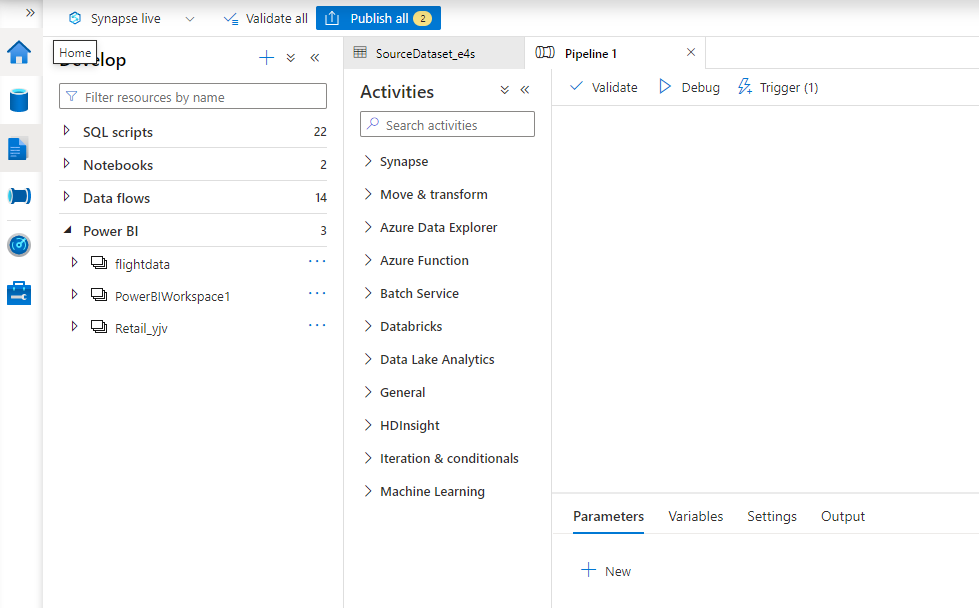This screenshot has height=608, width=979.
Task: Expand Retail_yjv node
Action: coord(74,326)
